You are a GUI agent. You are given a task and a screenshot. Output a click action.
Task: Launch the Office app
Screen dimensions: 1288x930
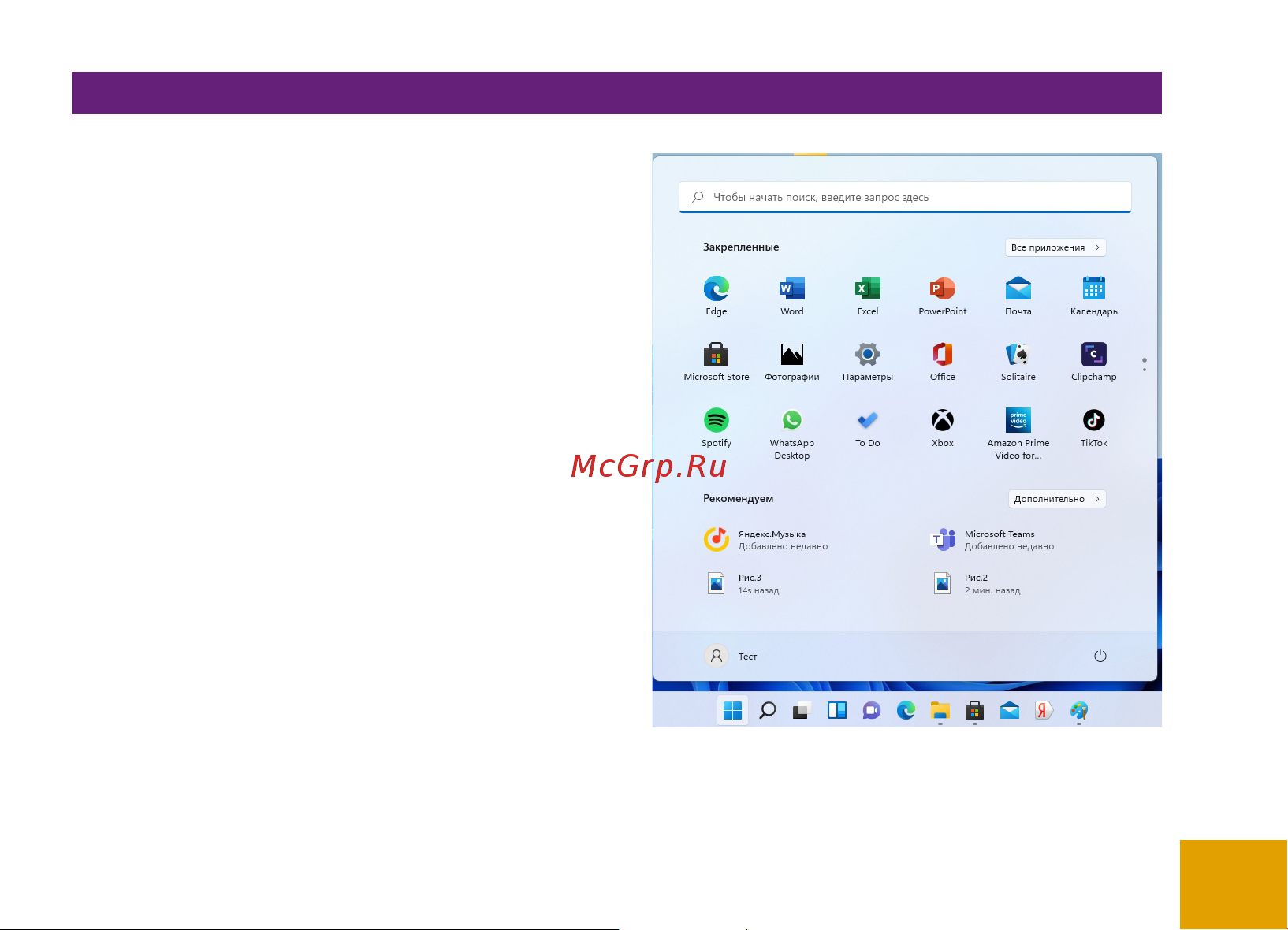coord(943,362)
